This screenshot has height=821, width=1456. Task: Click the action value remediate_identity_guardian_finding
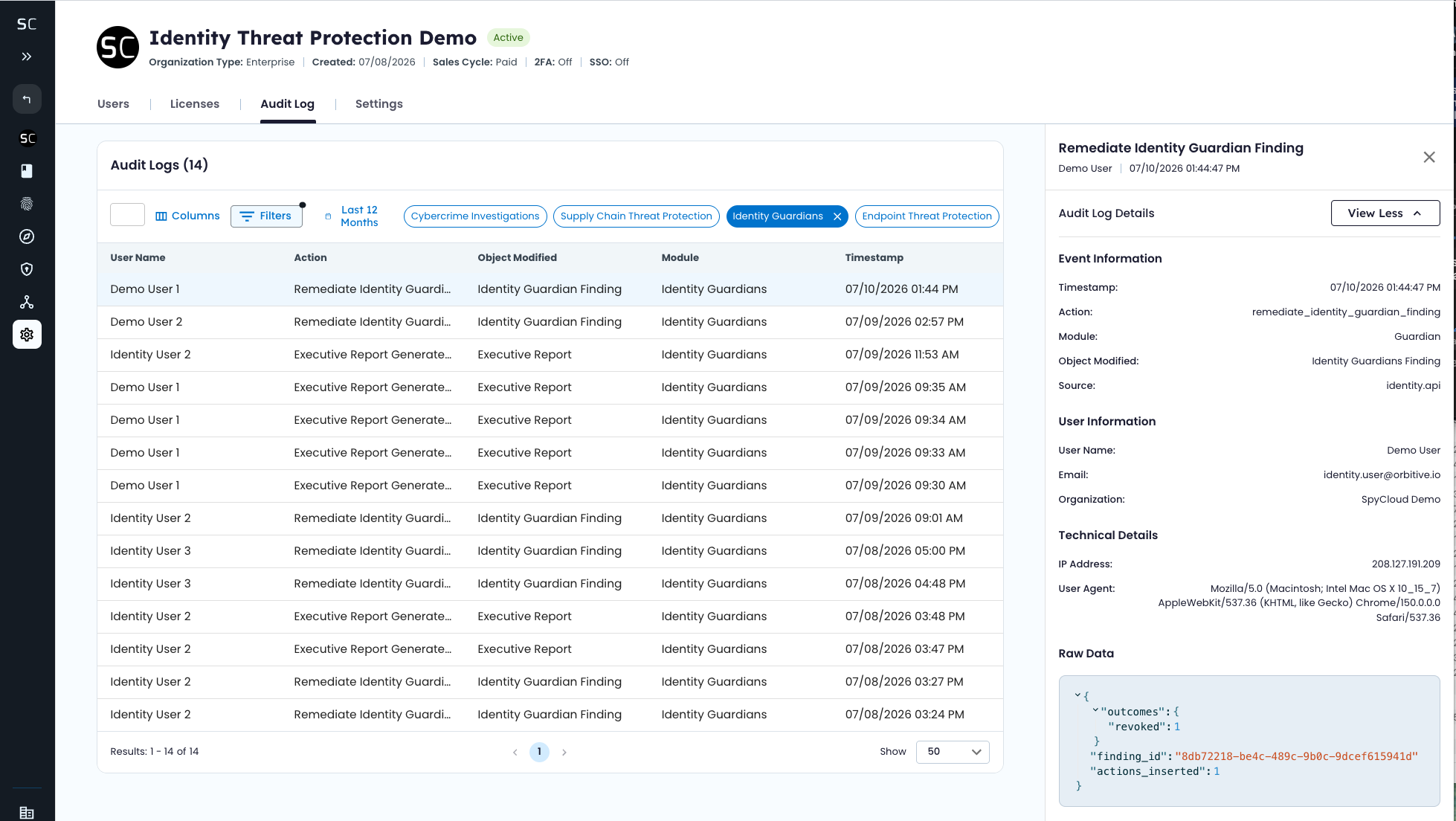click(1346, 312)
